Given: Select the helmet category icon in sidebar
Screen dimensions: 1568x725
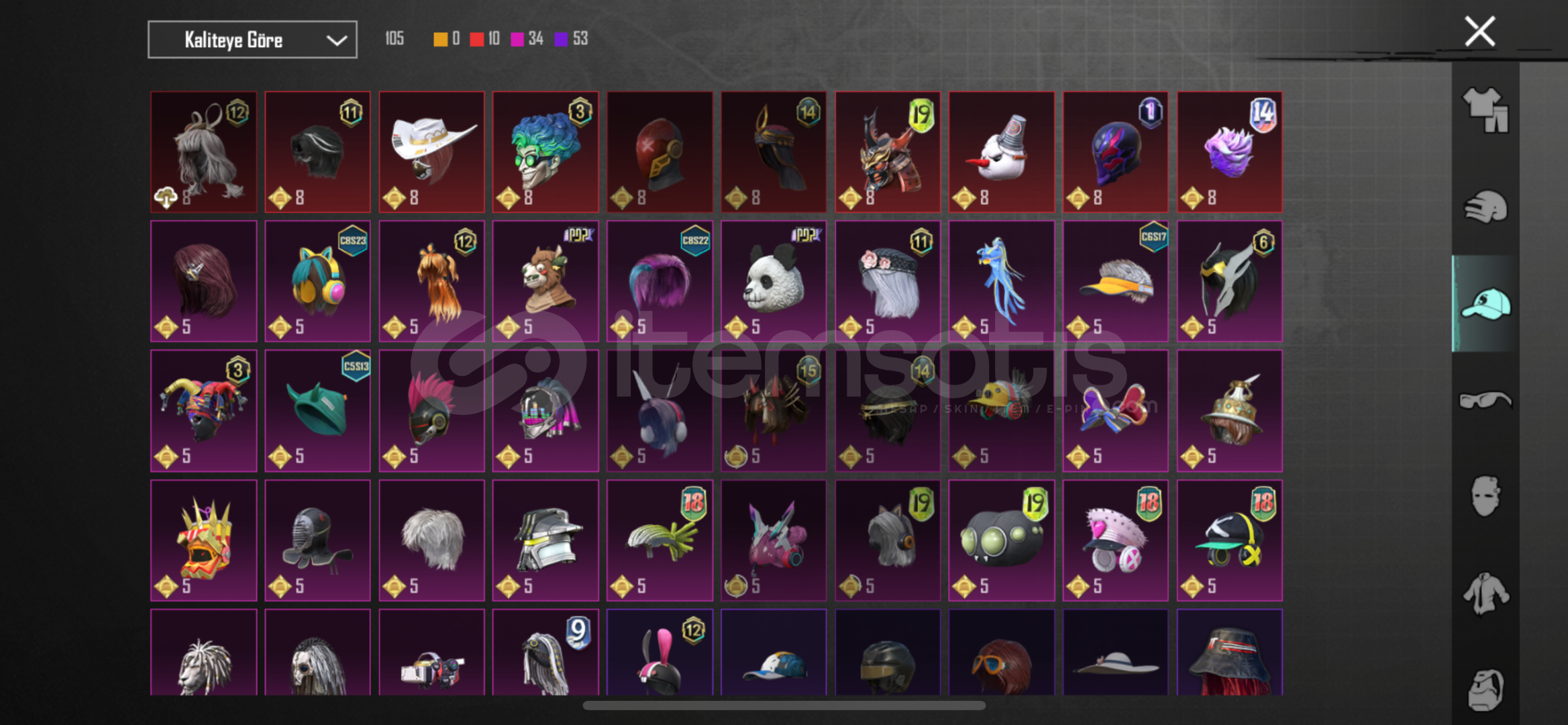Looking at the screenshot, I should pos(1485,207).
